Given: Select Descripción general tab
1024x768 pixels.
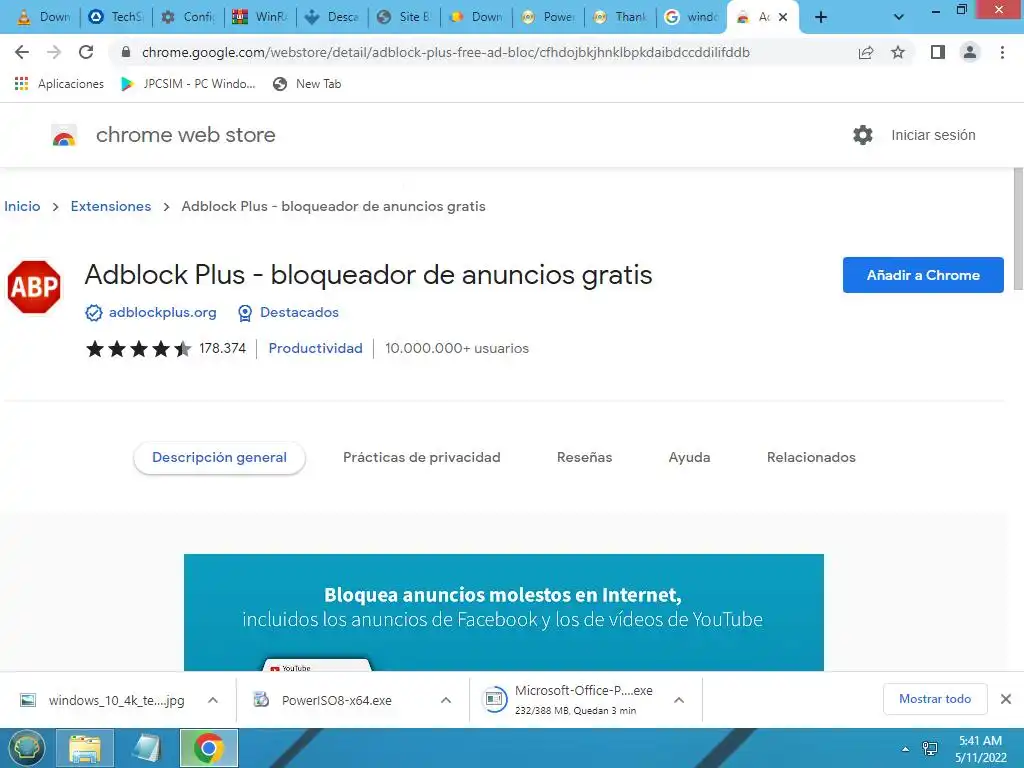Looking at the screenshot, I should tap(219, 458).
